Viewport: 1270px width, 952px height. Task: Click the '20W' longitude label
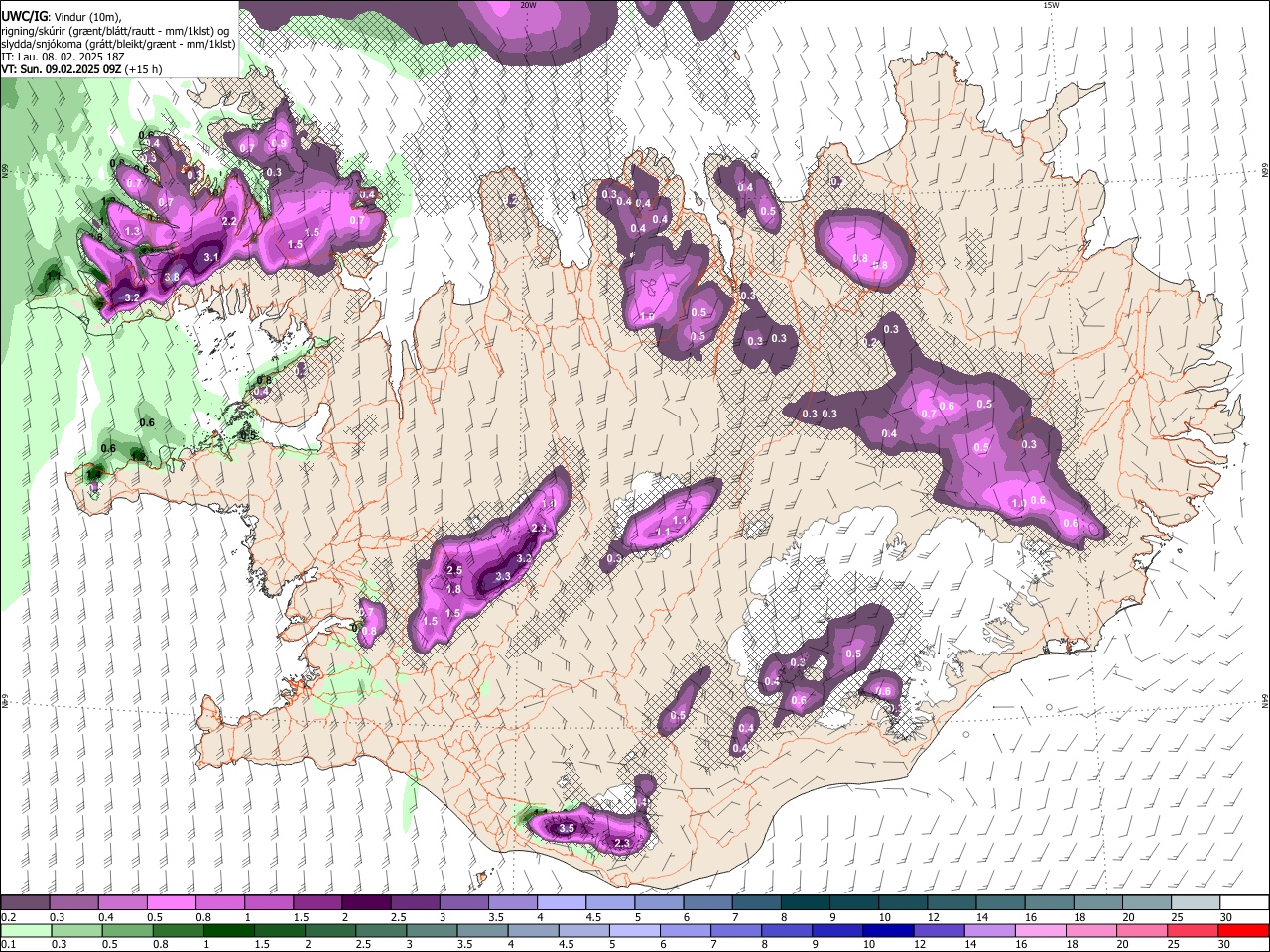(x=528, y=5)
